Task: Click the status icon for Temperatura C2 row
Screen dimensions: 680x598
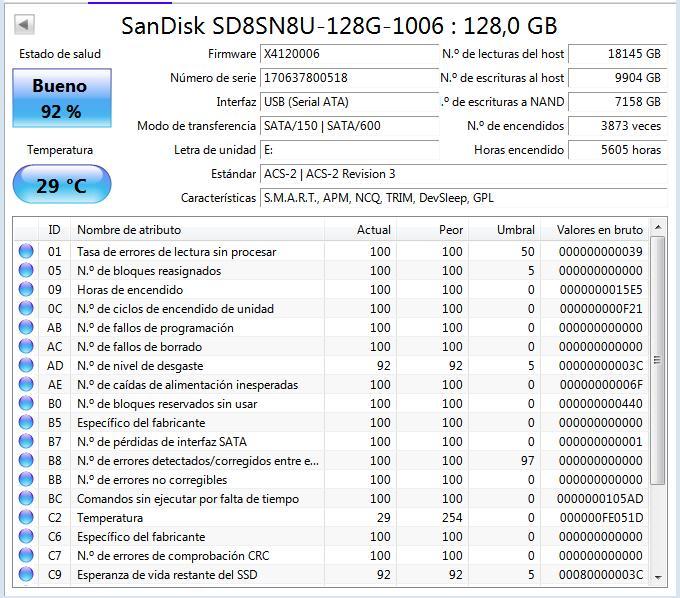Action: click(x=26, y=518)
